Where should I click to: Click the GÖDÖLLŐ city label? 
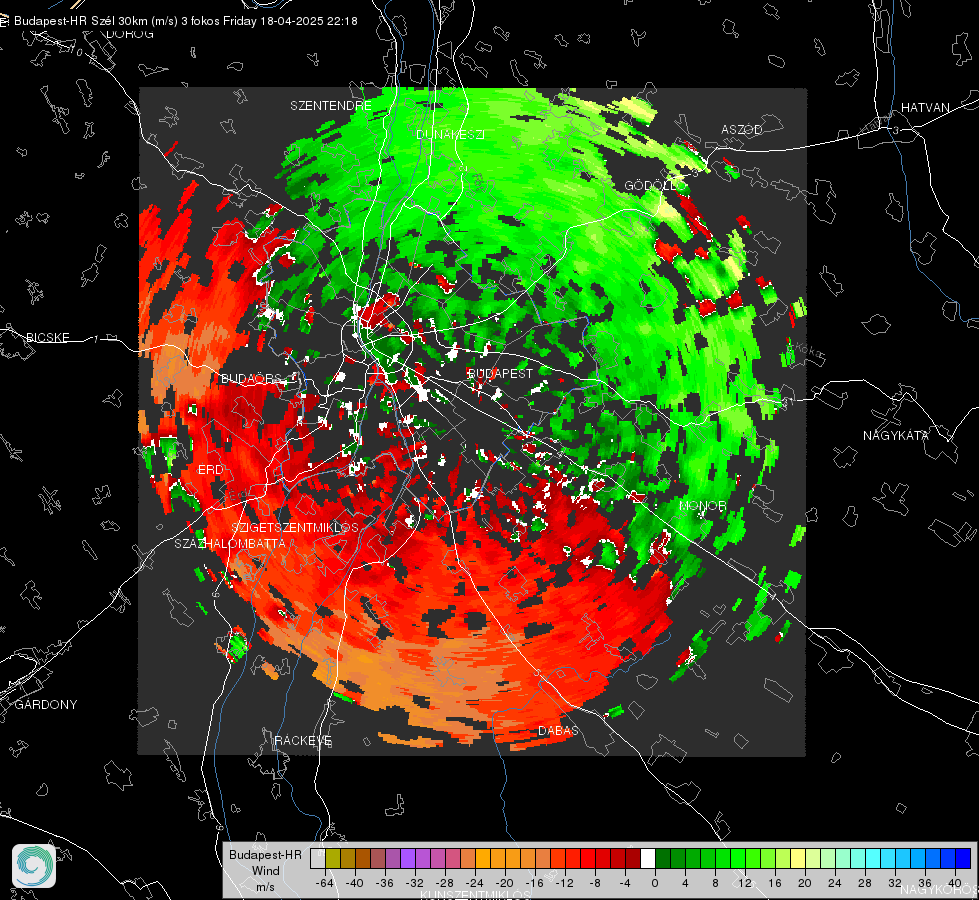(651, 185)
